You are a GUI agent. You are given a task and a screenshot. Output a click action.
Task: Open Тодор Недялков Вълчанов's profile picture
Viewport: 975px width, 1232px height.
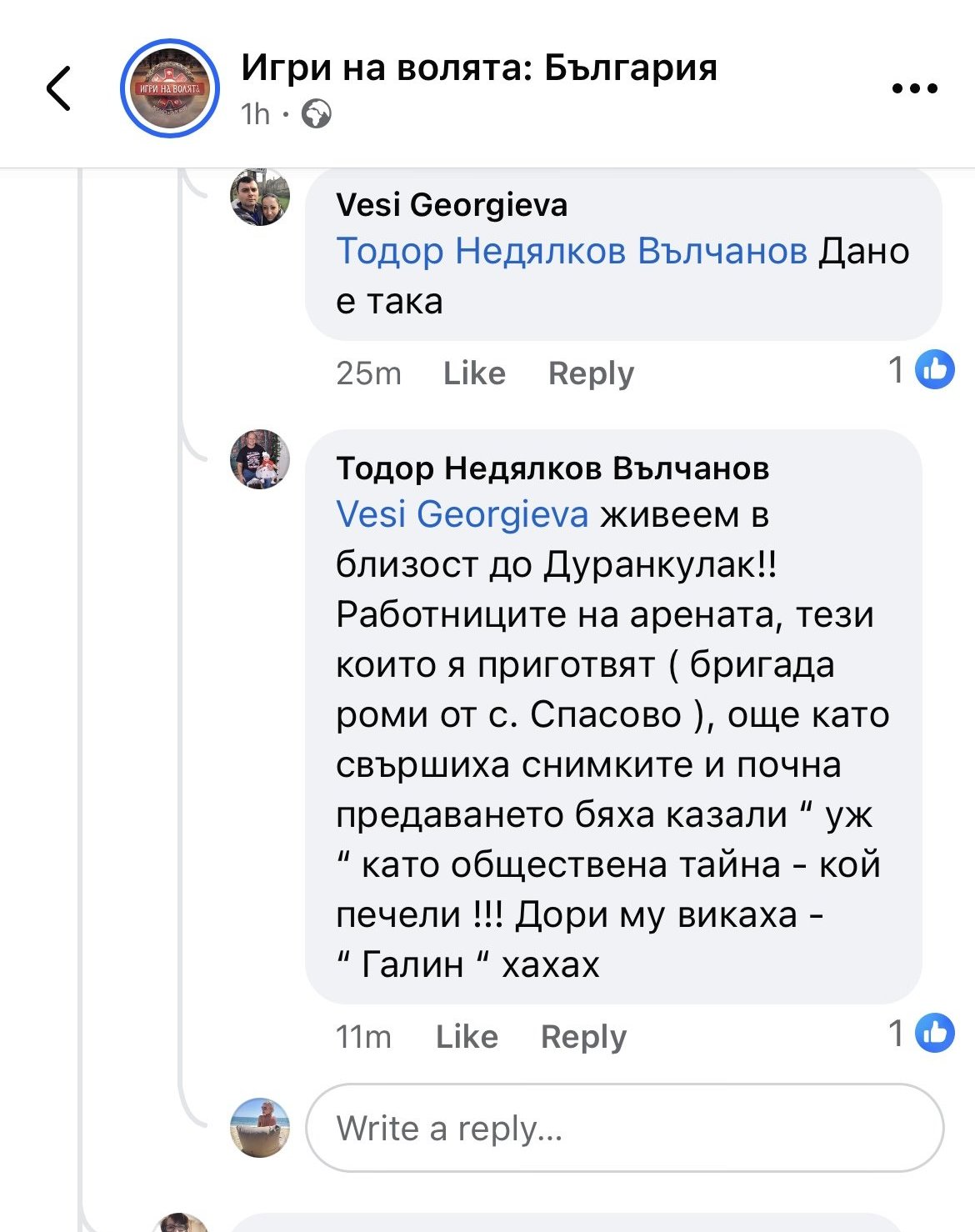(260, 459)
